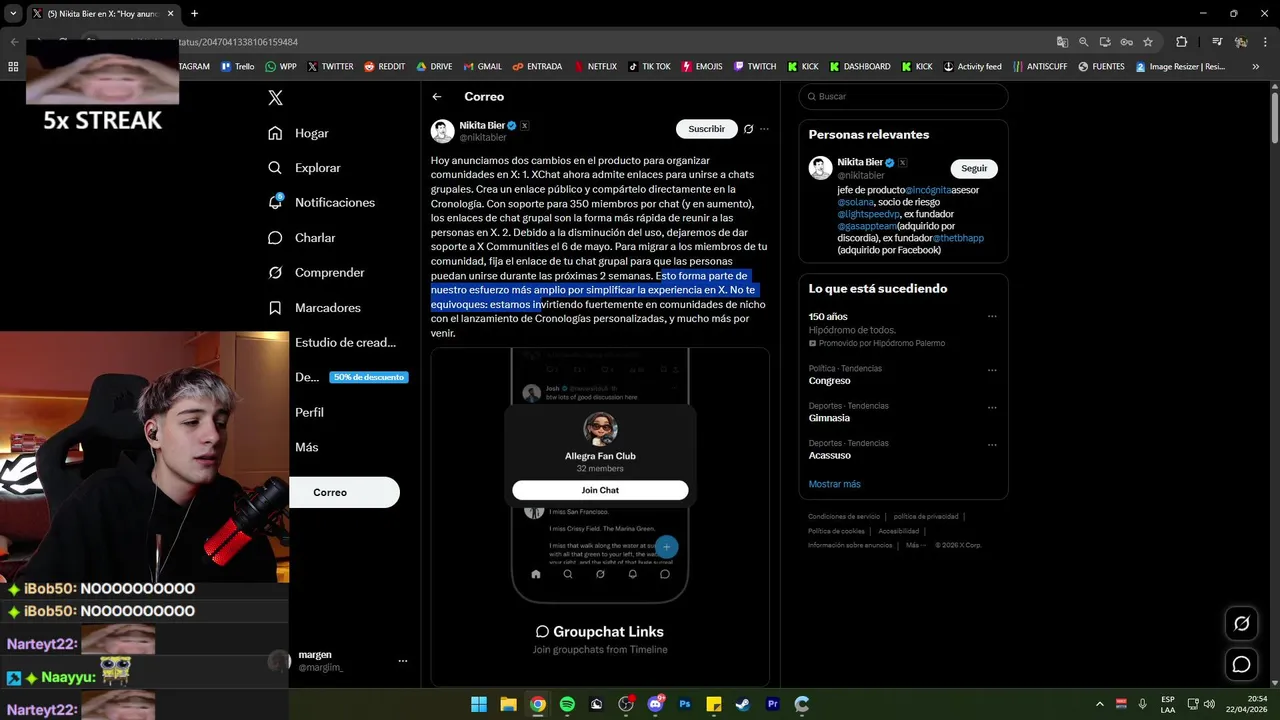Open the TIK TOK bookmark
Image resolution: width=1280 pixels, height=720 pixels.
(649, 67)
